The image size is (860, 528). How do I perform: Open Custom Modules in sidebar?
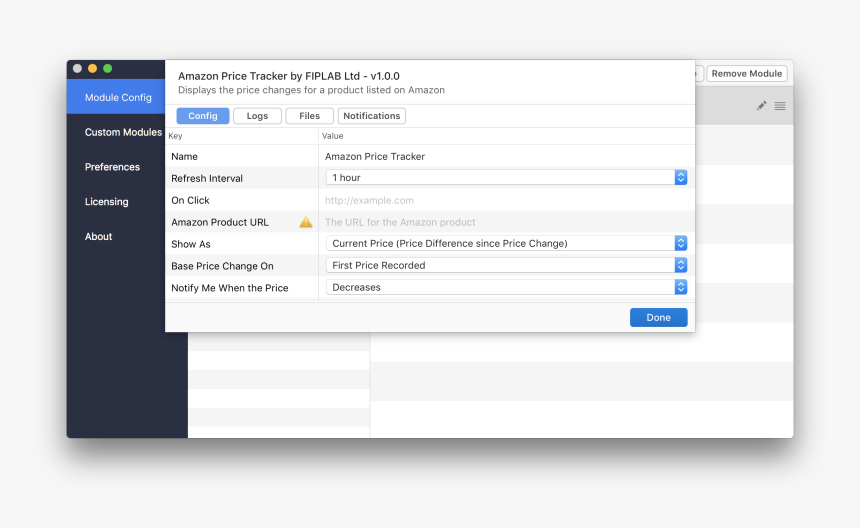tap(123, 132)
